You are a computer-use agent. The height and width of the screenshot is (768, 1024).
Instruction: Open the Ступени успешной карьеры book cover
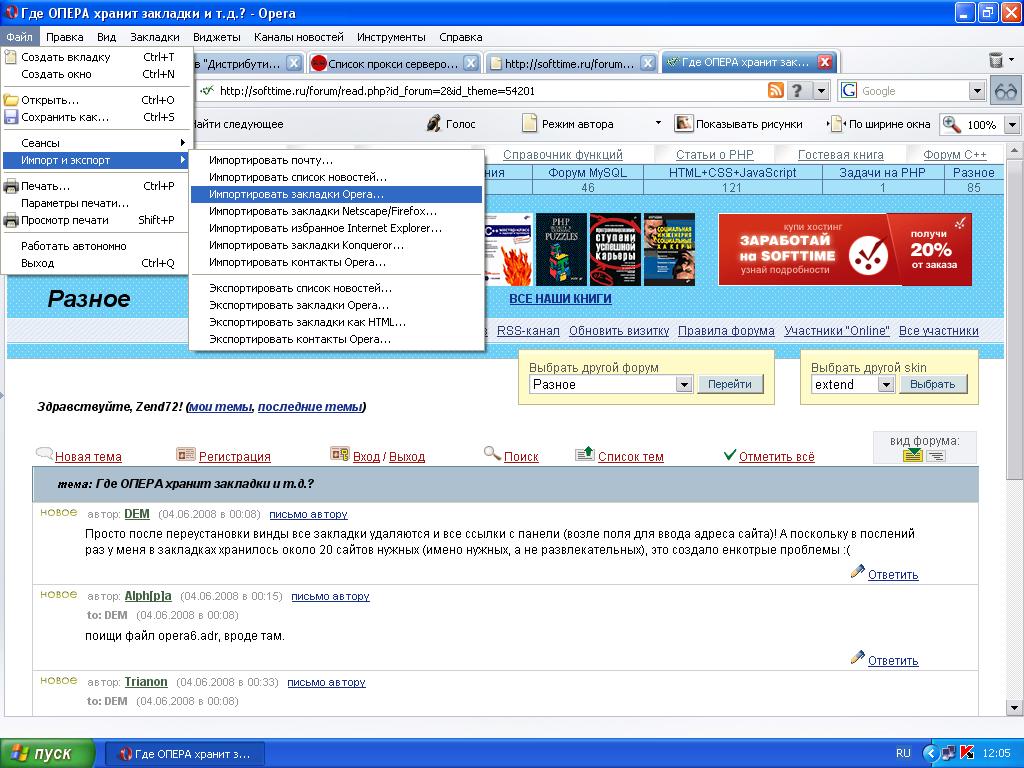point(615,249)
